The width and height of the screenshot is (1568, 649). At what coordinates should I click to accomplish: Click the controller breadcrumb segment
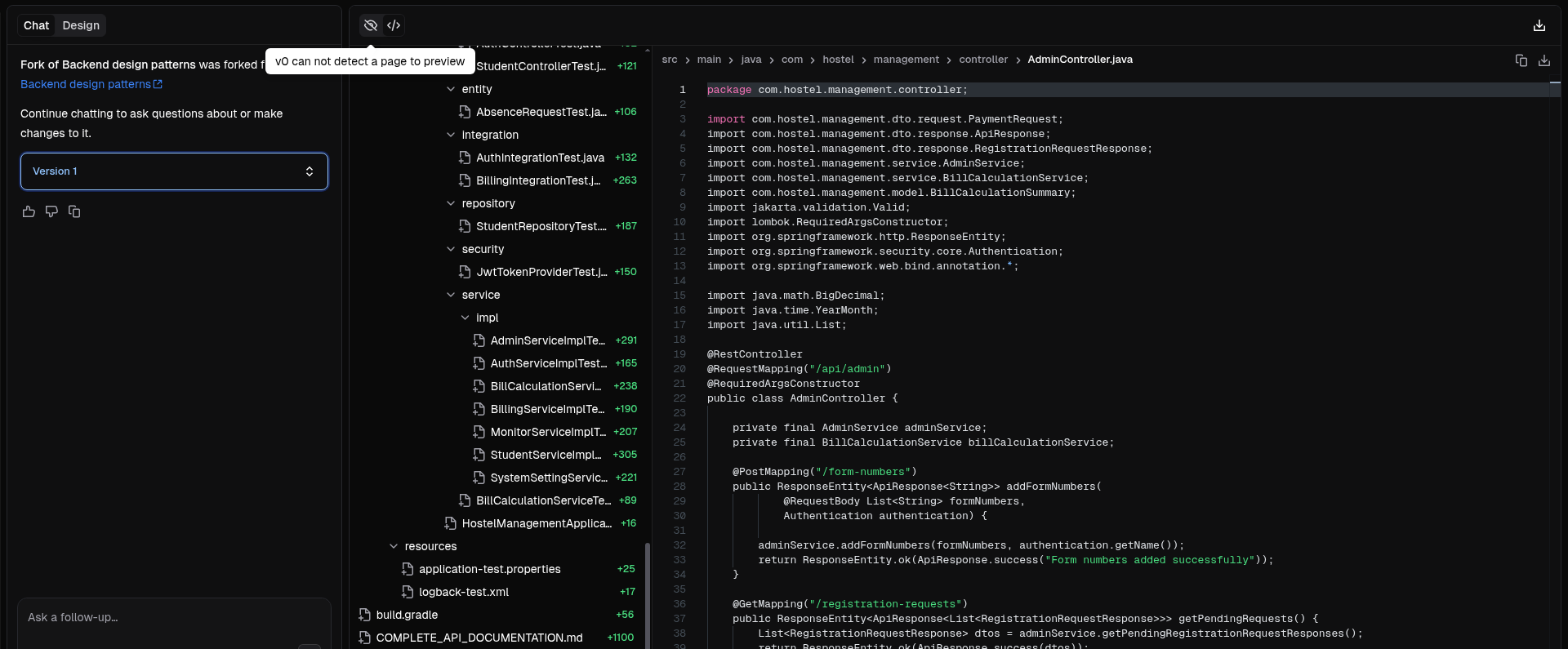(x=983, y=60)
